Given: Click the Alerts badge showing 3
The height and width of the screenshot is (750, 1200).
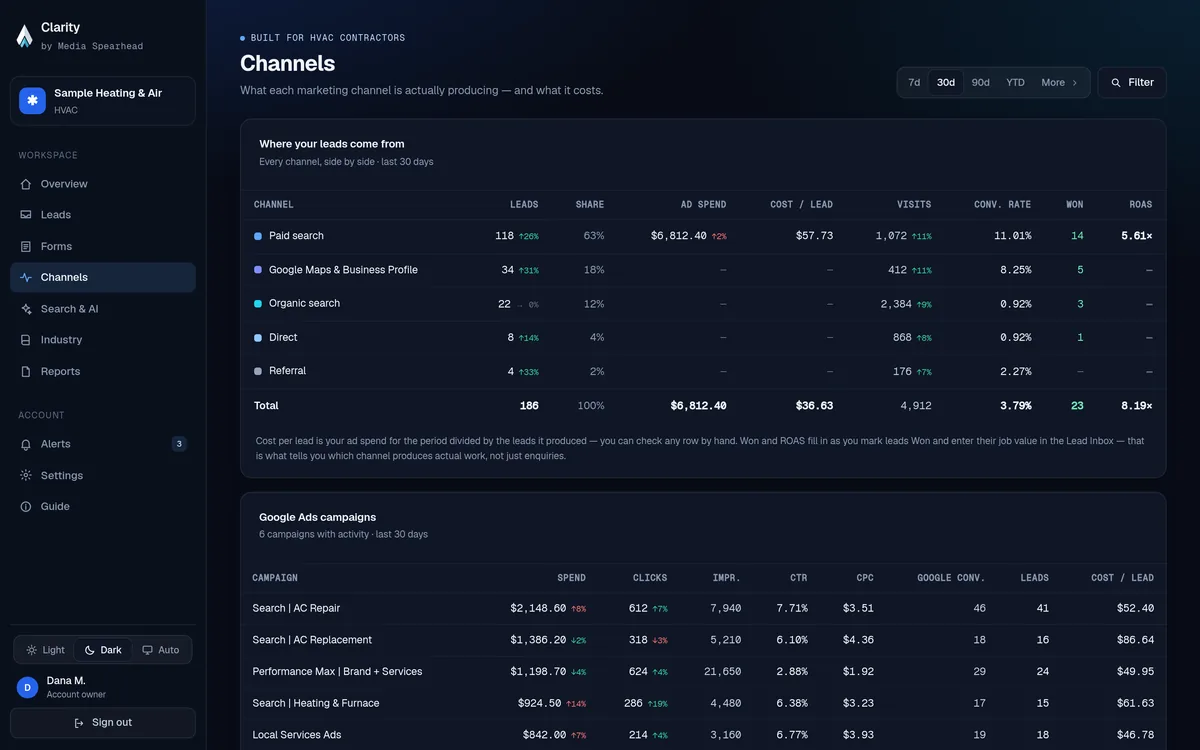Looking at the screenshot, I should tap(179, 444).
